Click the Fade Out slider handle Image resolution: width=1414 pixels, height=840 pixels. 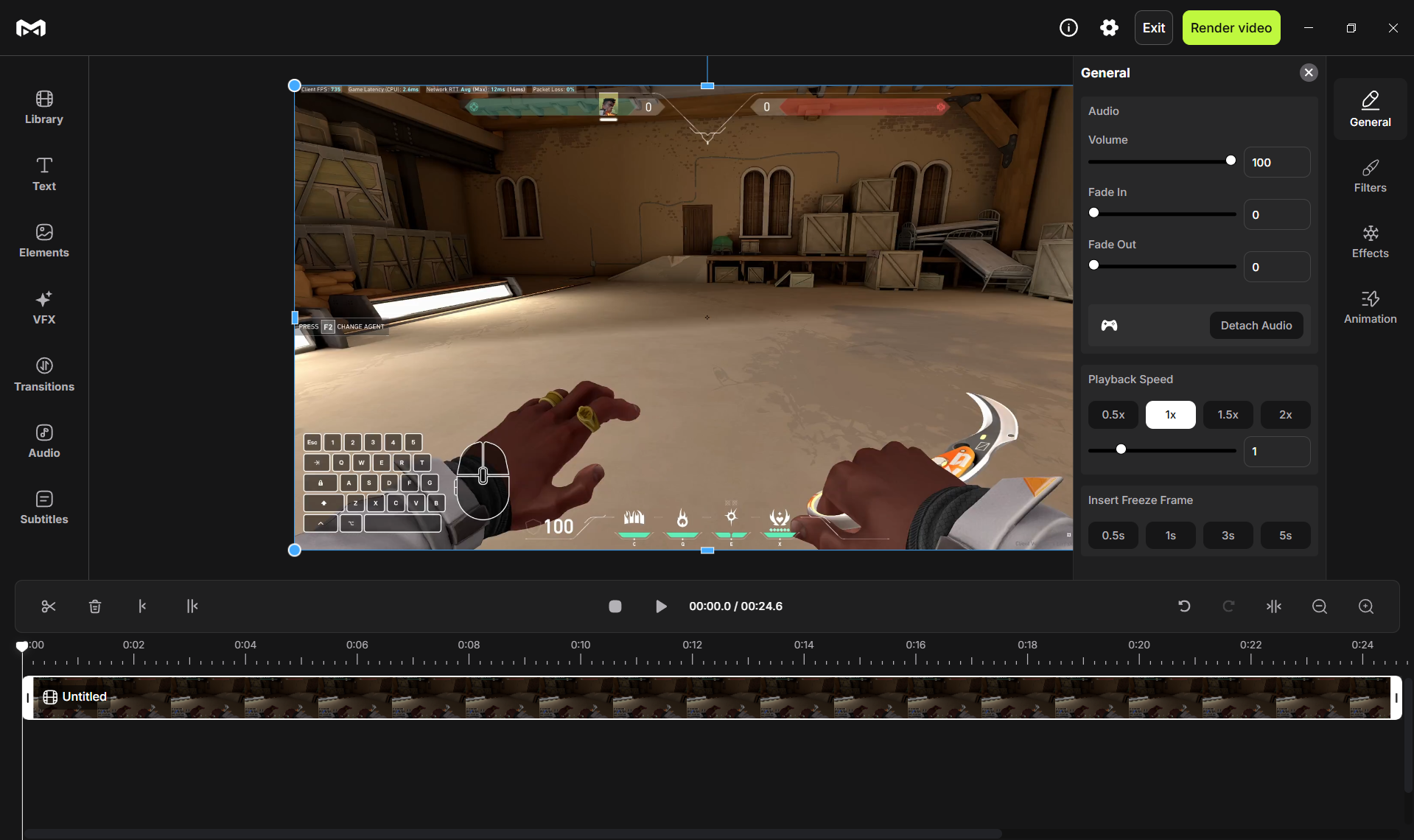(x=1094, y=265)
